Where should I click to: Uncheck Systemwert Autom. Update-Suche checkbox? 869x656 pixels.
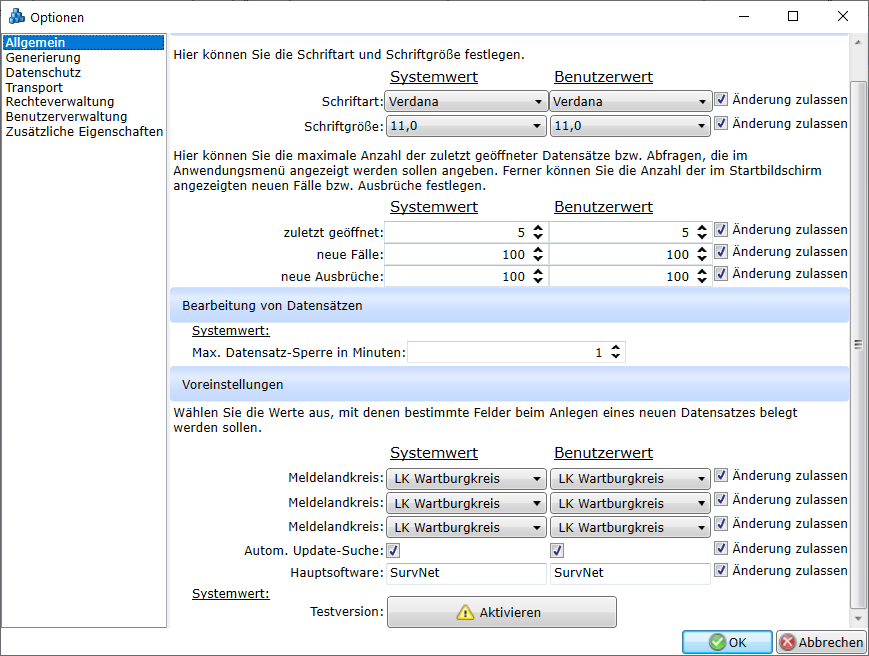(394, 549)
